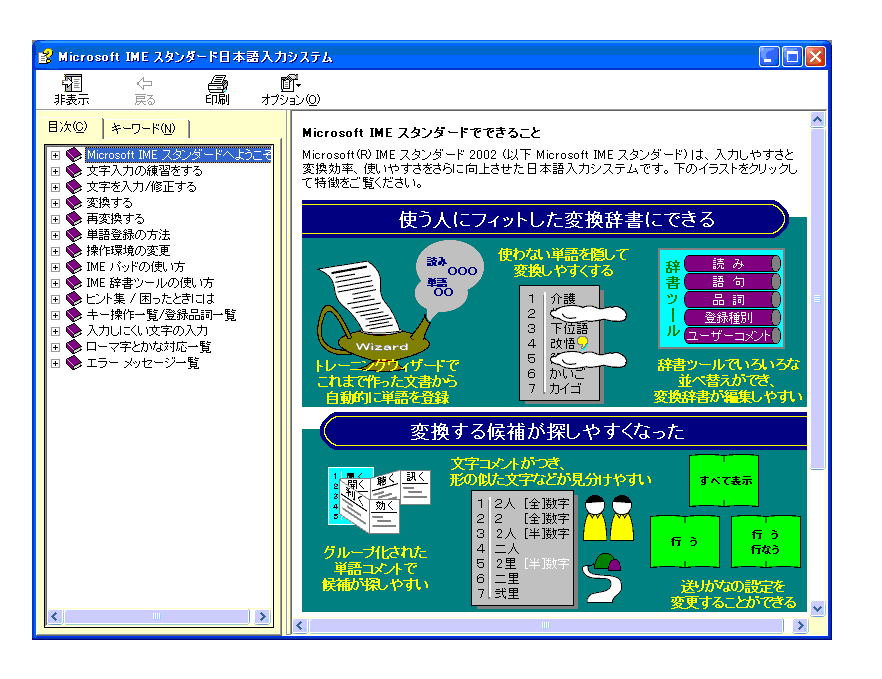The width and height of the screenshot is (882, 679).
Task: Click book icon beside 入力しにくい文字の入力
Action: tap(74, 331)
